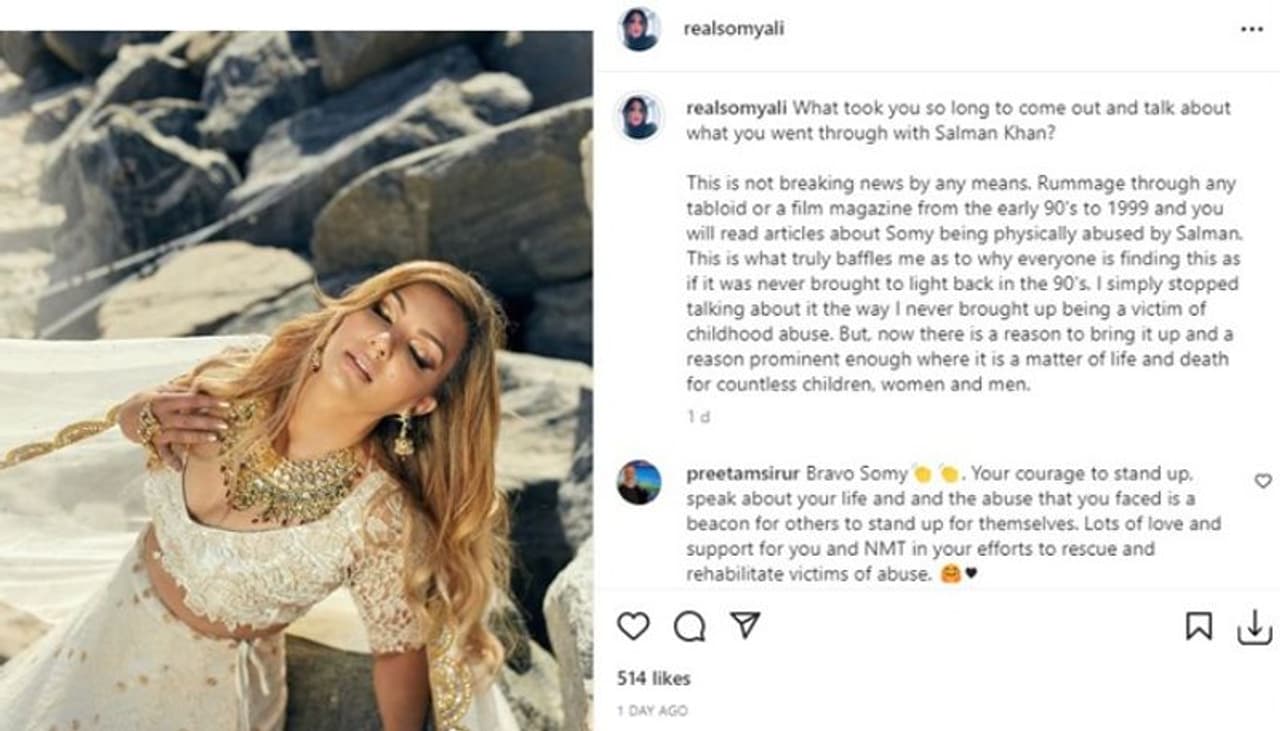This screenshot has width=1280, height=731.
Task: Open realsomyali profile picture in header
Action: pyautogui.click(x=639, y=29)
